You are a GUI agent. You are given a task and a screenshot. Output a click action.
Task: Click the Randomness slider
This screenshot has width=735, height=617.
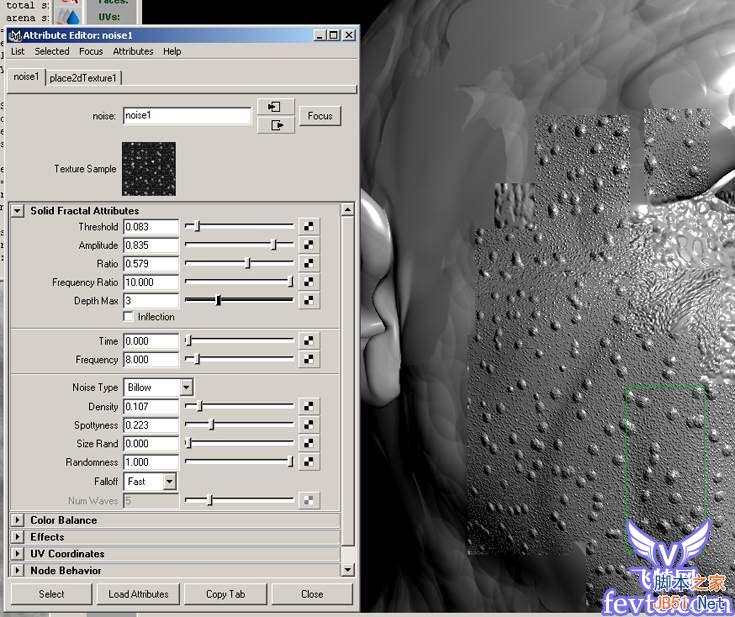[x=239, y=462]
